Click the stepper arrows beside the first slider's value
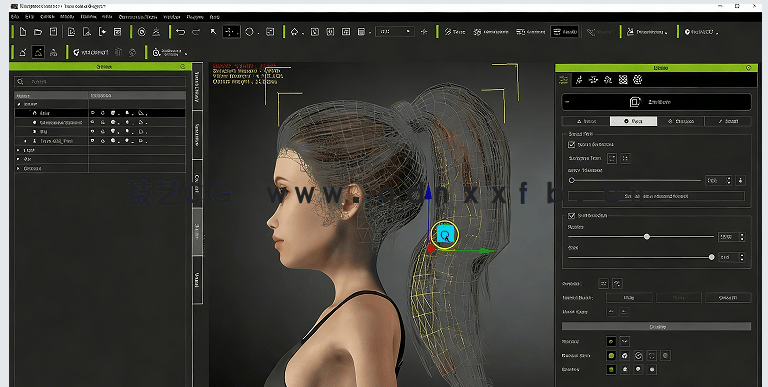The image size is (768, 387). tap(728, 180)
